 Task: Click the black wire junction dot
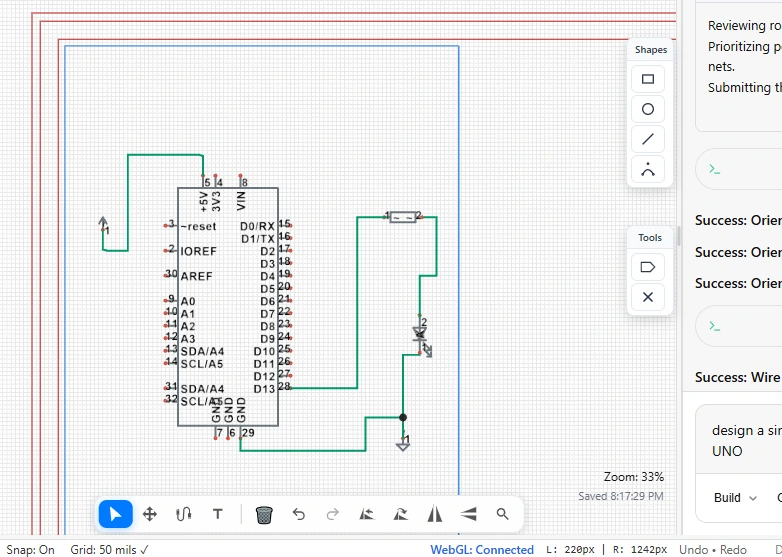(403, 417)
